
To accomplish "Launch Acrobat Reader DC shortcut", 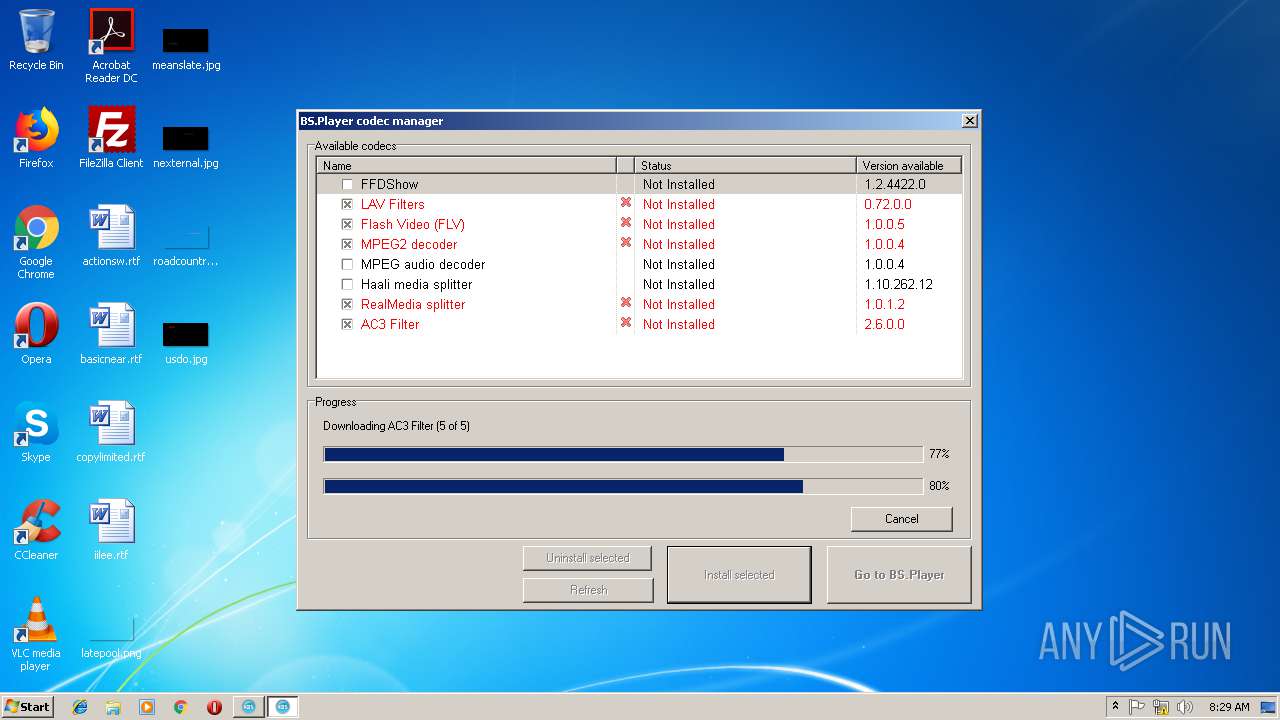I will pos(111,46).
